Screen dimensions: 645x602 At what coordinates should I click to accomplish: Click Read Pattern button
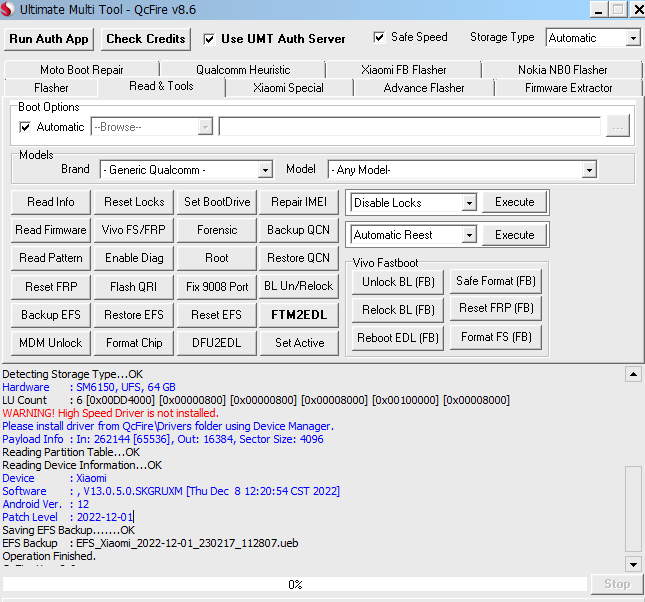51,258
